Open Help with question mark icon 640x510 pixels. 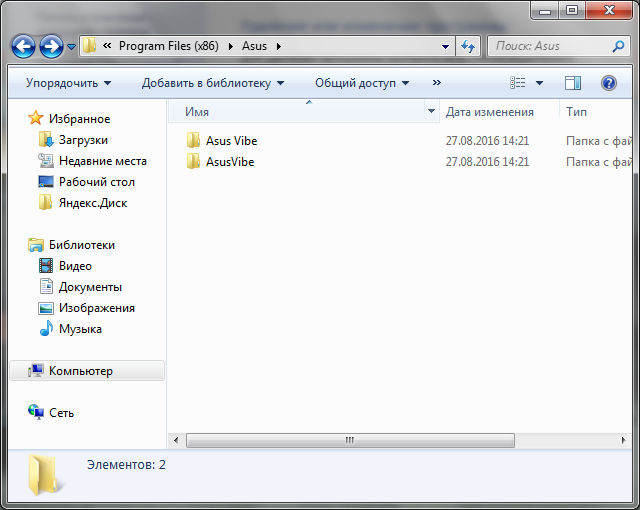point(609,83)
